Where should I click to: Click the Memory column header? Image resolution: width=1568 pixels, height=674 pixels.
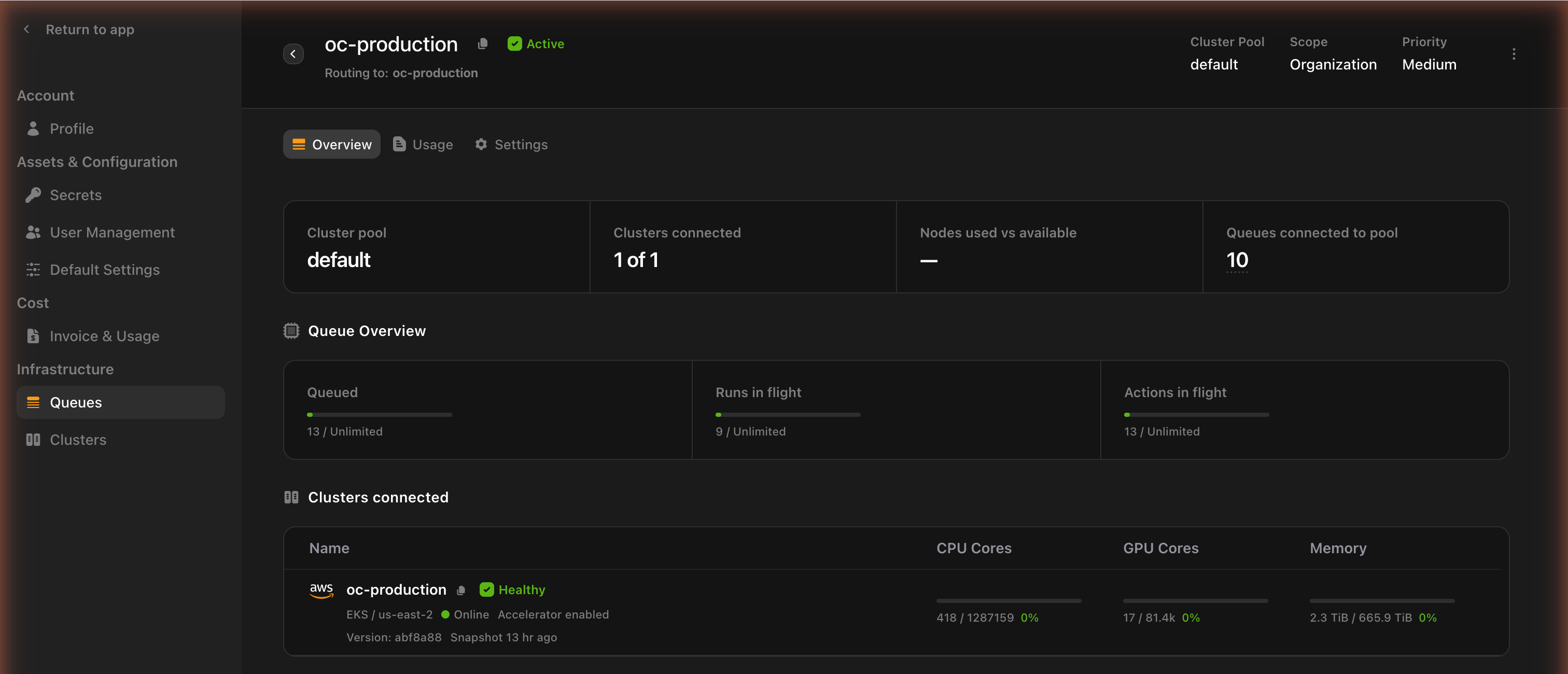(x=1338, y=548)
